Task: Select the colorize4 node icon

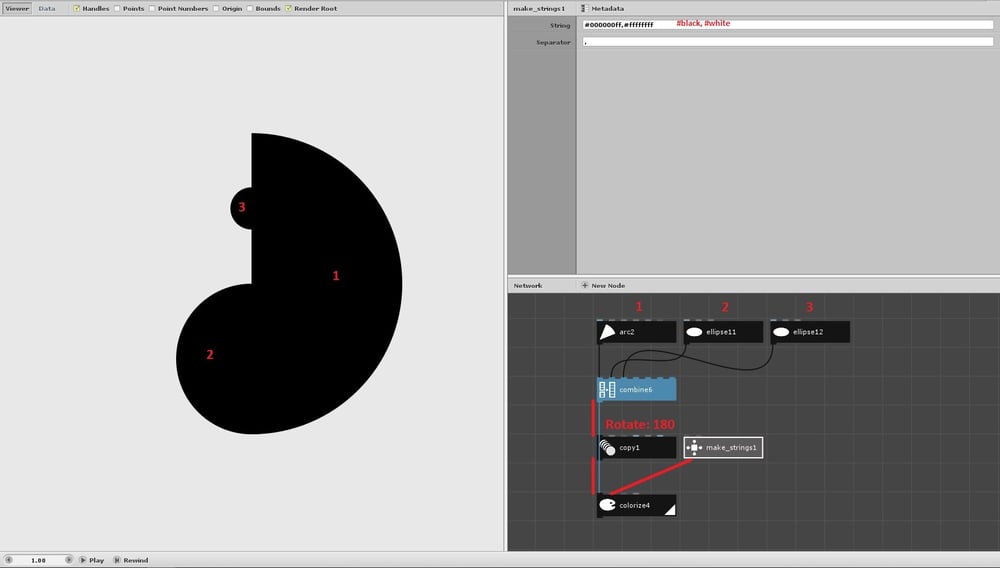Action: (607, 505)
